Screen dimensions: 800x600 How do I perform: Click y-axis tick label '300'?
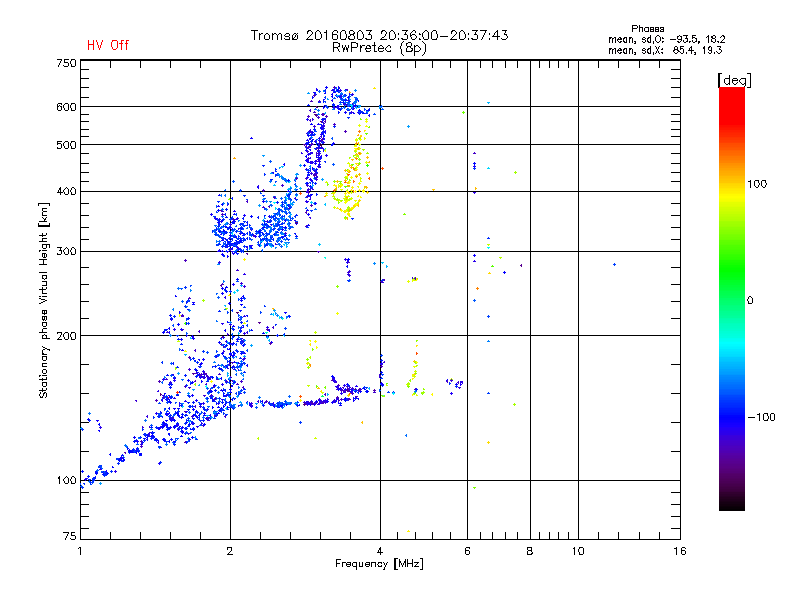pos(66,252)
